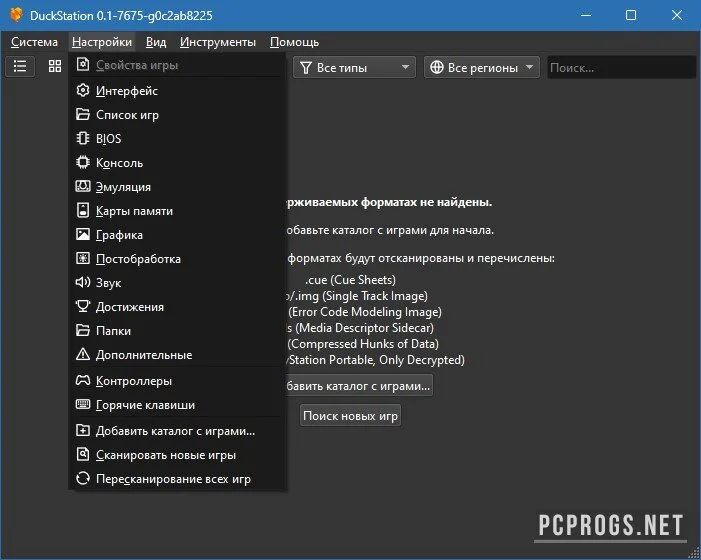The width and height of the screenshot is (701, 560).
Task: Click the Консоль processor icon
Action: (x=83, y=162)
